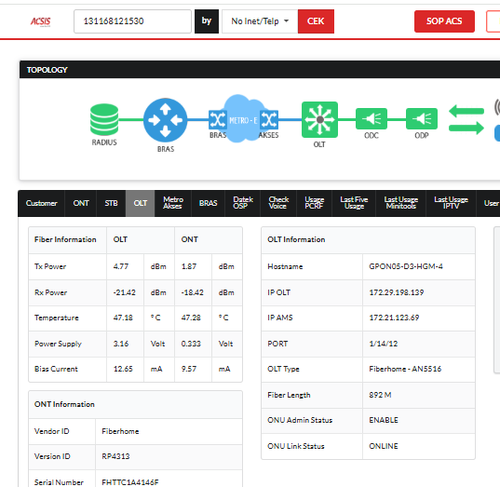The width and height of the screenshot is (500, 487).
Task: Open the SOP ACS button
Action: [x=444, y=21]
